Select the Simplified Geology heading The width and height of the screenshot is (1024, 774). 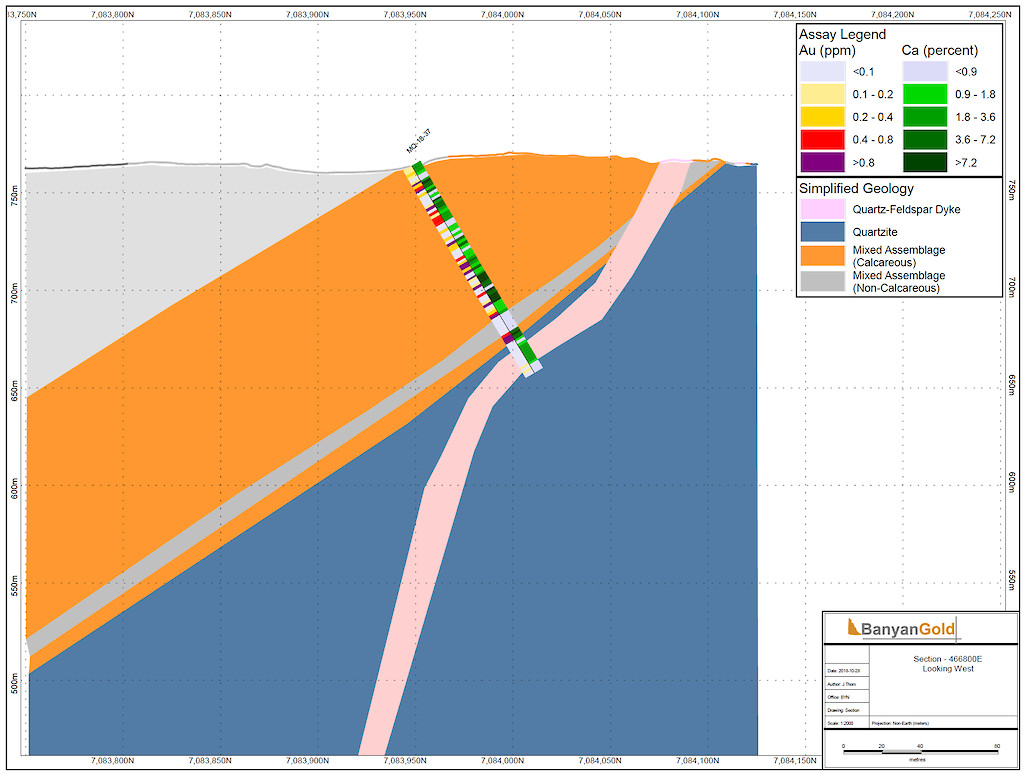[x=856, y=188]
